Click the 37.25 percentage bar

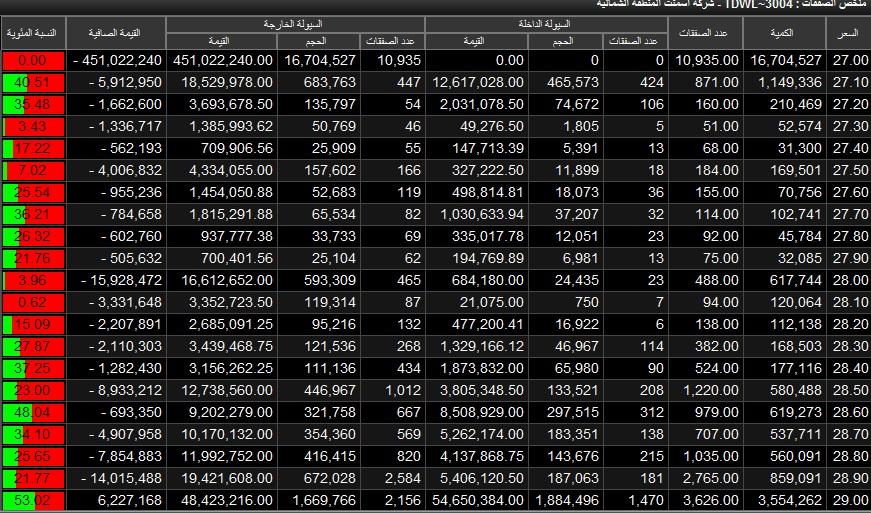point(33,368)
